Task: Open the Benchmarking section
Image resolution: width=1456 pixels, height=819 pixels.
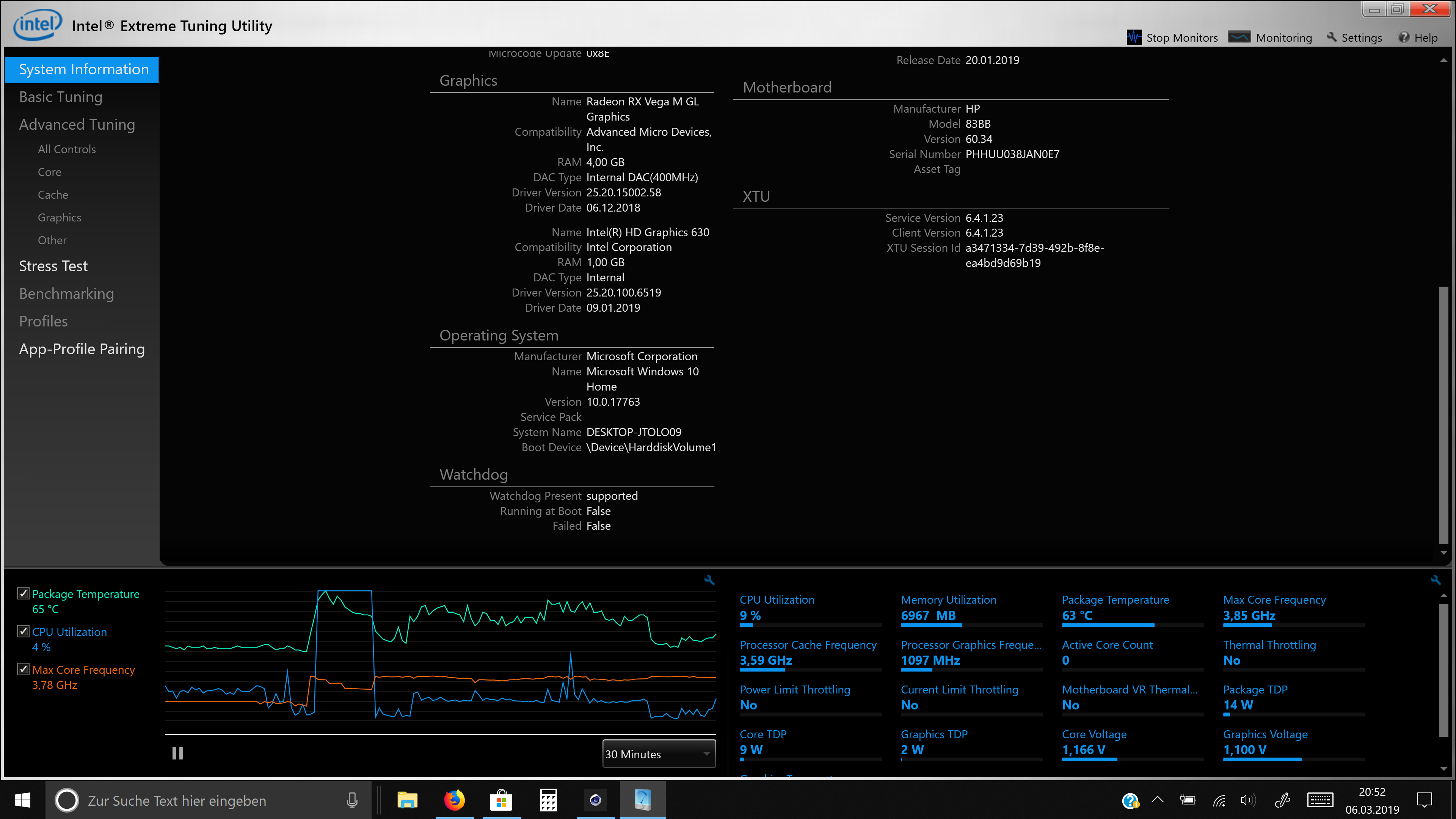Action: [x=66, y=293]
